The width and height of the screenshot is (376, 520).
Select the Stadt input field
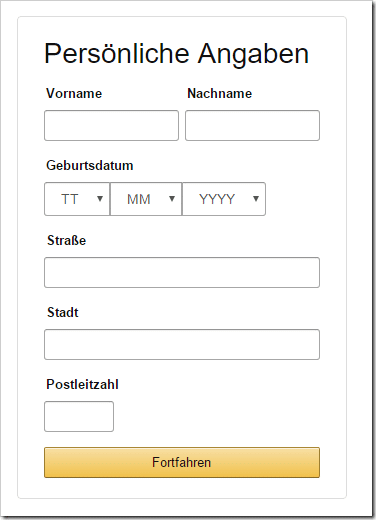(x=182, y=344)
